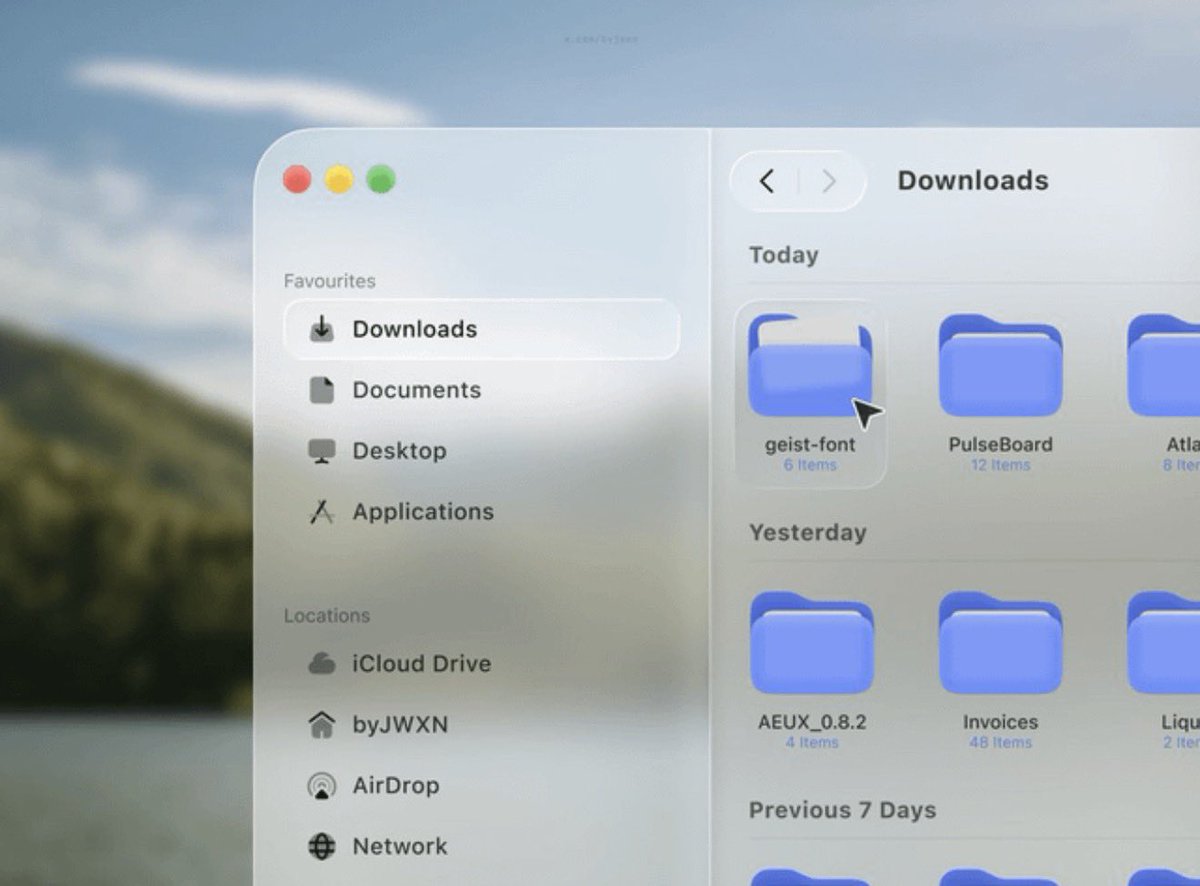Click the forward navigation chevron

pyautogui.click(x=828, y=181)
